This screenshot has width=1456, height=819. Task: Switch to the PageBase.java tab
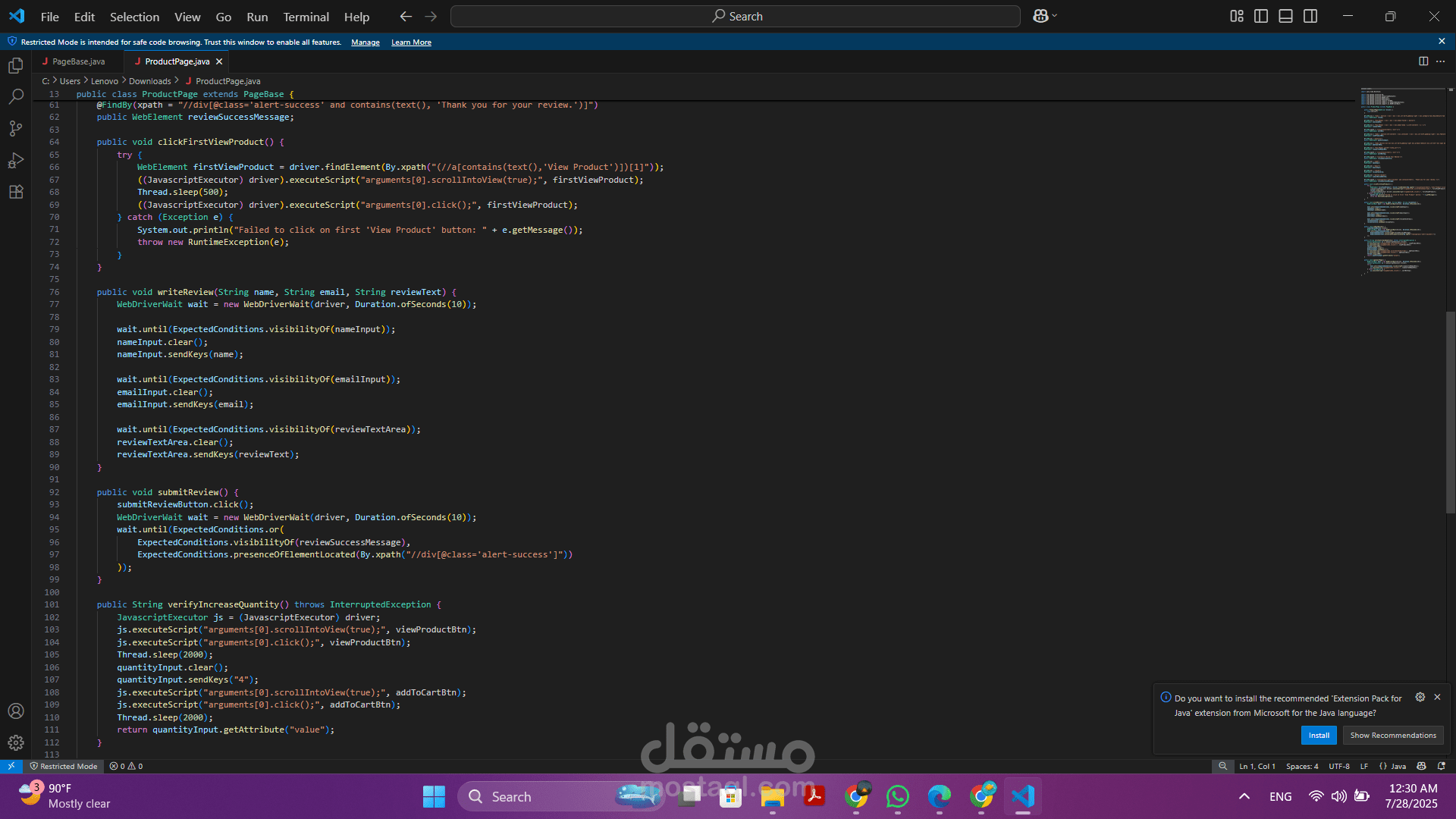(x=78, y=61)
